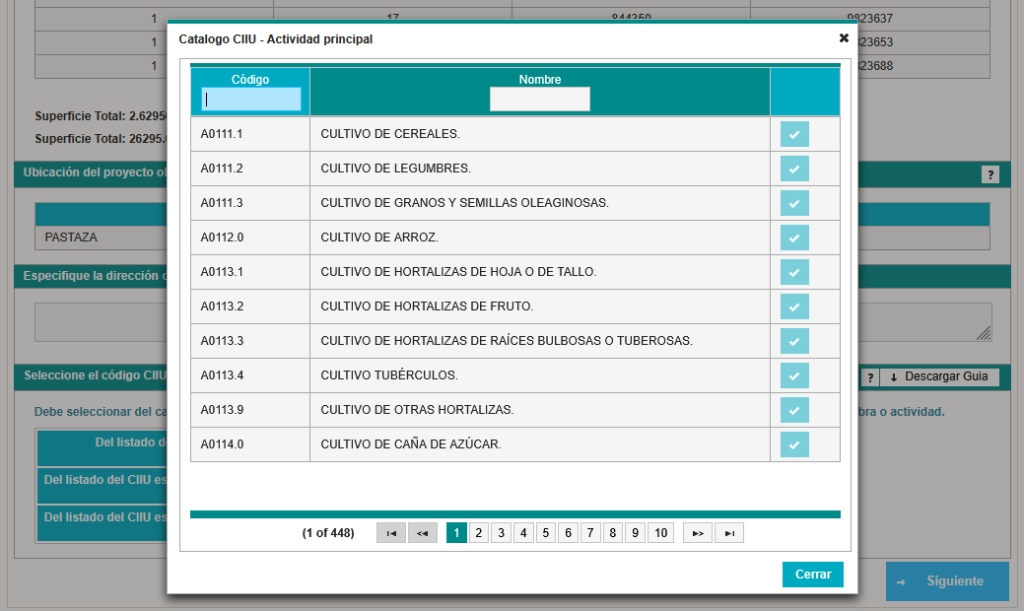Image resolution: width=1024 pixels, height=611 pixels.
Task: Pick CULTIVO DE HORTALIZAS DE FRUTO checkmark
Action: (x=794, y=307)
